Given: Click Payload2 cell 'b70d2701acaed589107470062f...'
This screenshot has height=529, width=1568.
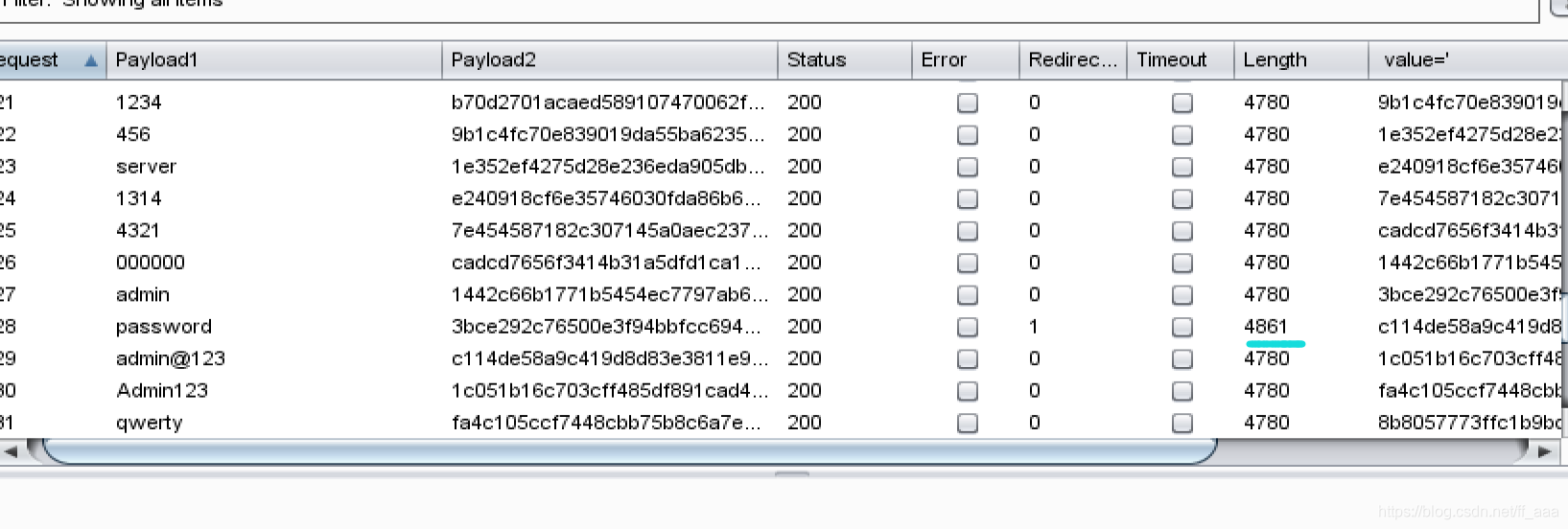Looking at the screenshot, I should click(608, 103).
